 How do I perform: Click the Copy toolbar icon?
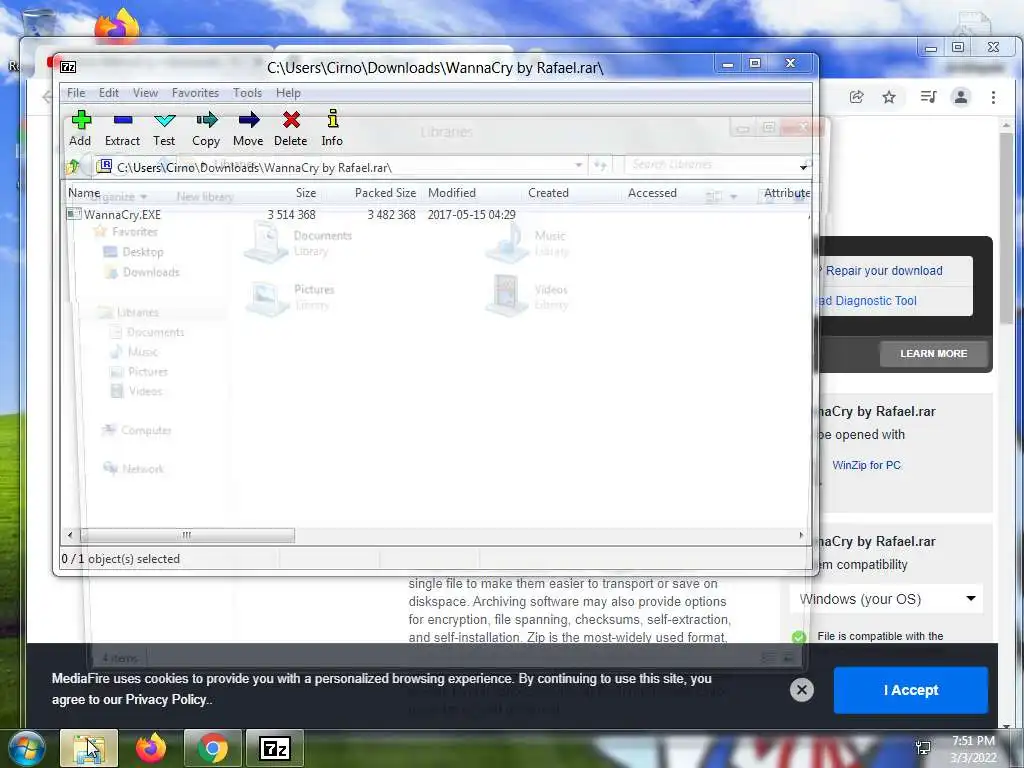point(206,128)
